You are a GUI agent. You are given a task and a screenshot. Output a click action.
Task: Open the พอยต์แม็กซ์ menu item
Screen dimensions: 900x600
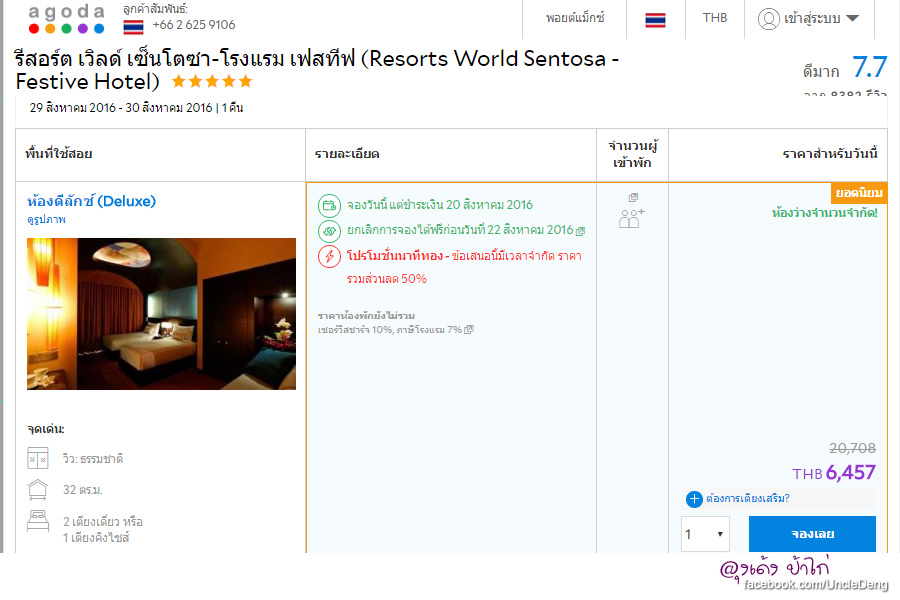click(575, 19)
